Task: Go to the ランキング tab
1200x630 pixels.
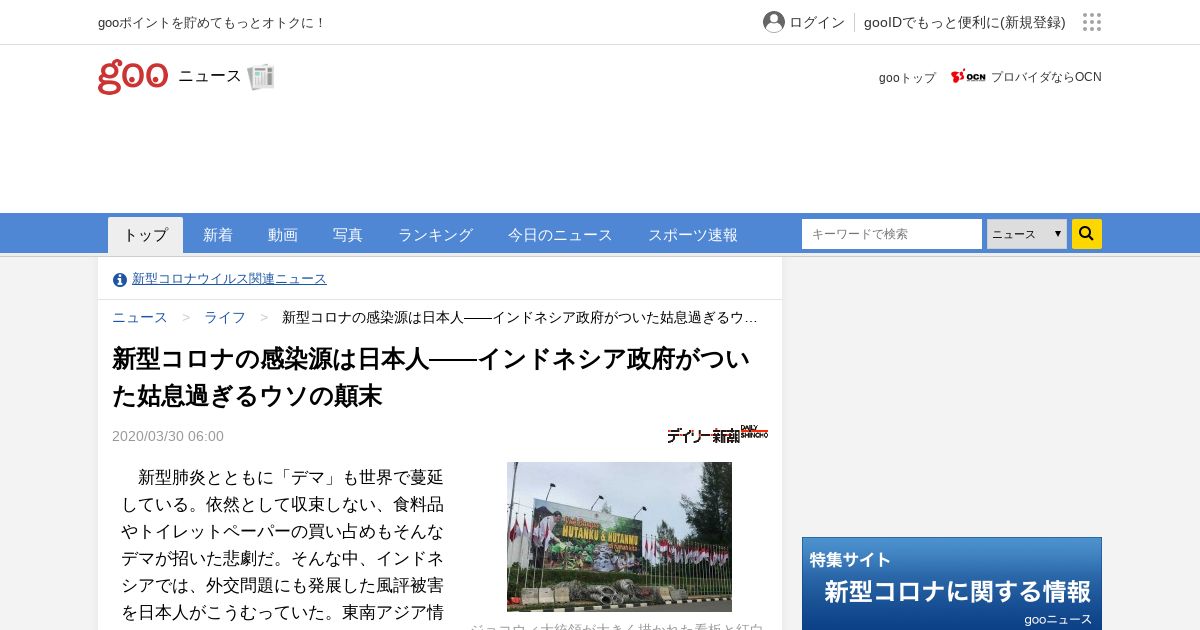Action: point(435,235)
